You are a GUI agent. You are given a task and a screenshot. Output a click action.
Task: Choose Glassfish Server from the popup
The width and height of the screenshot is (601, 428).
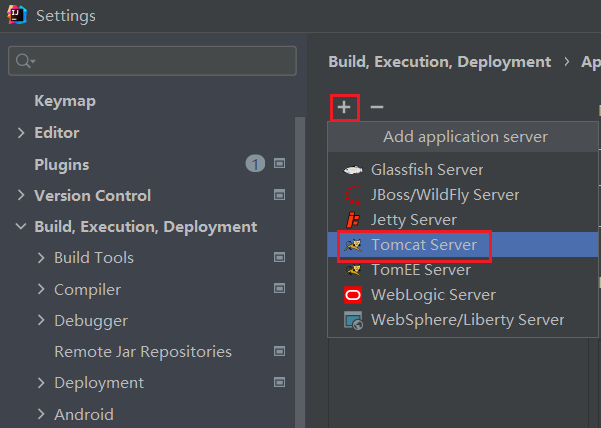click(x=463, y=169)
